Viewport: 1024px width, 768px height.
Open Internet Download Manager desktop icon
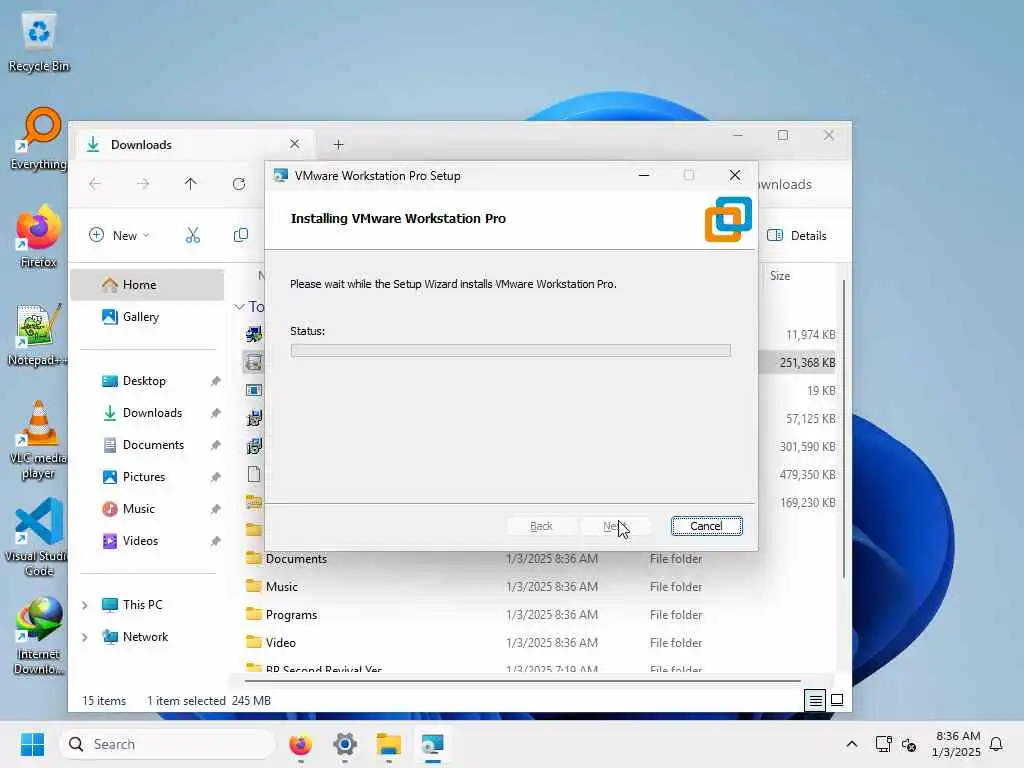(39, 635)
